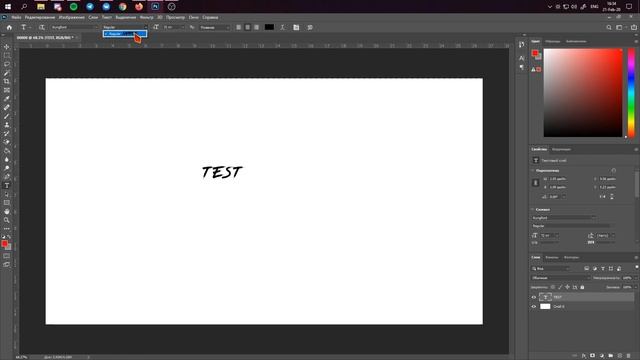Collapse the Transform section in Properties
640x360 pixels.
click(x=533, y=171)
